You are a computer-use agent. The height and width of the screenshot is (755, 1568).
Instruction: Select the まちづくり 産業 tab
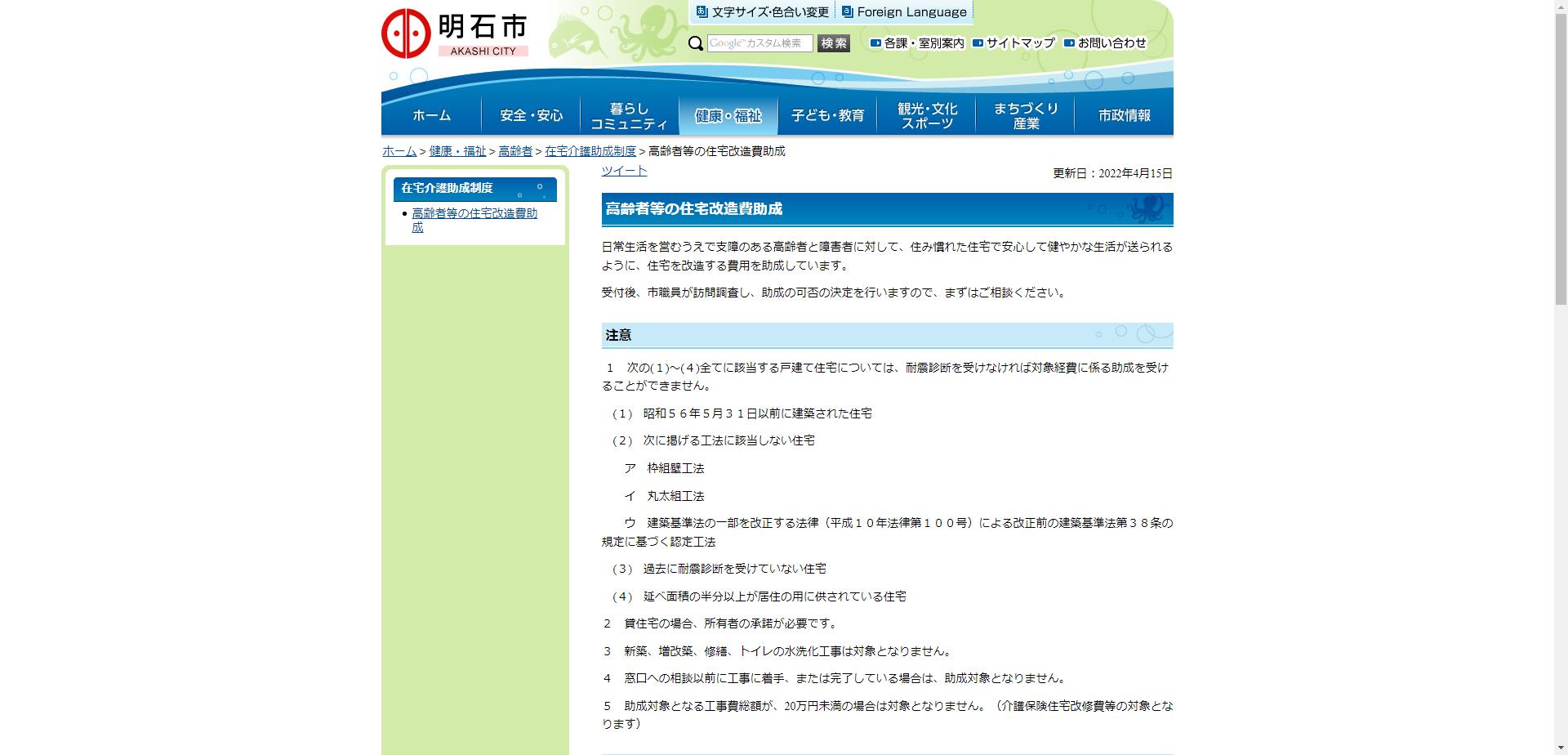coord(1025,115)
